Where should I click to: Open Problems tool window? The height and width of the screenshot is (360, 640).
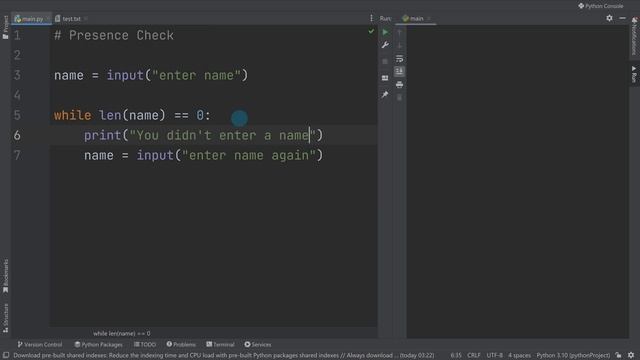click(181, 344)
